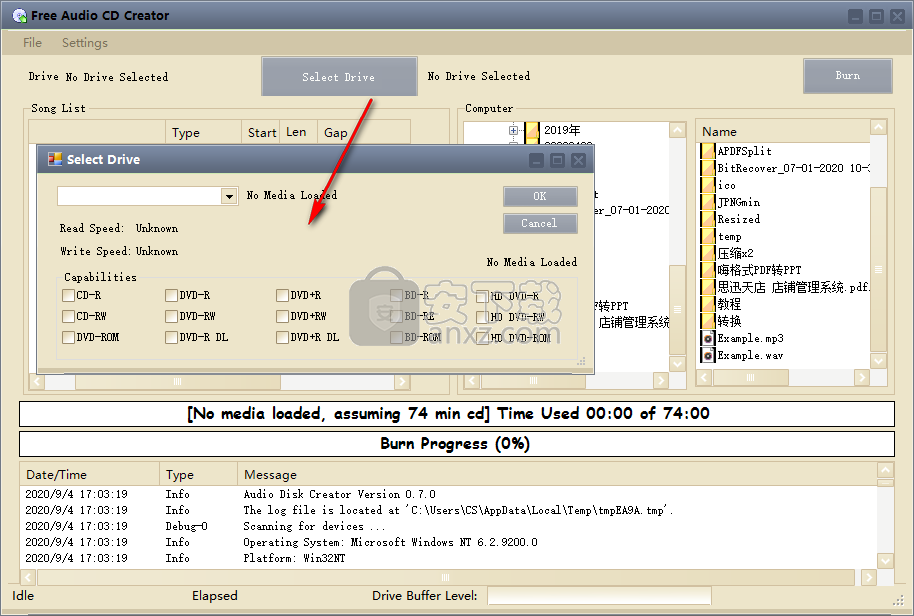Click the Date/Time log column header
914x616 pixels.
[x=90, y=474]
